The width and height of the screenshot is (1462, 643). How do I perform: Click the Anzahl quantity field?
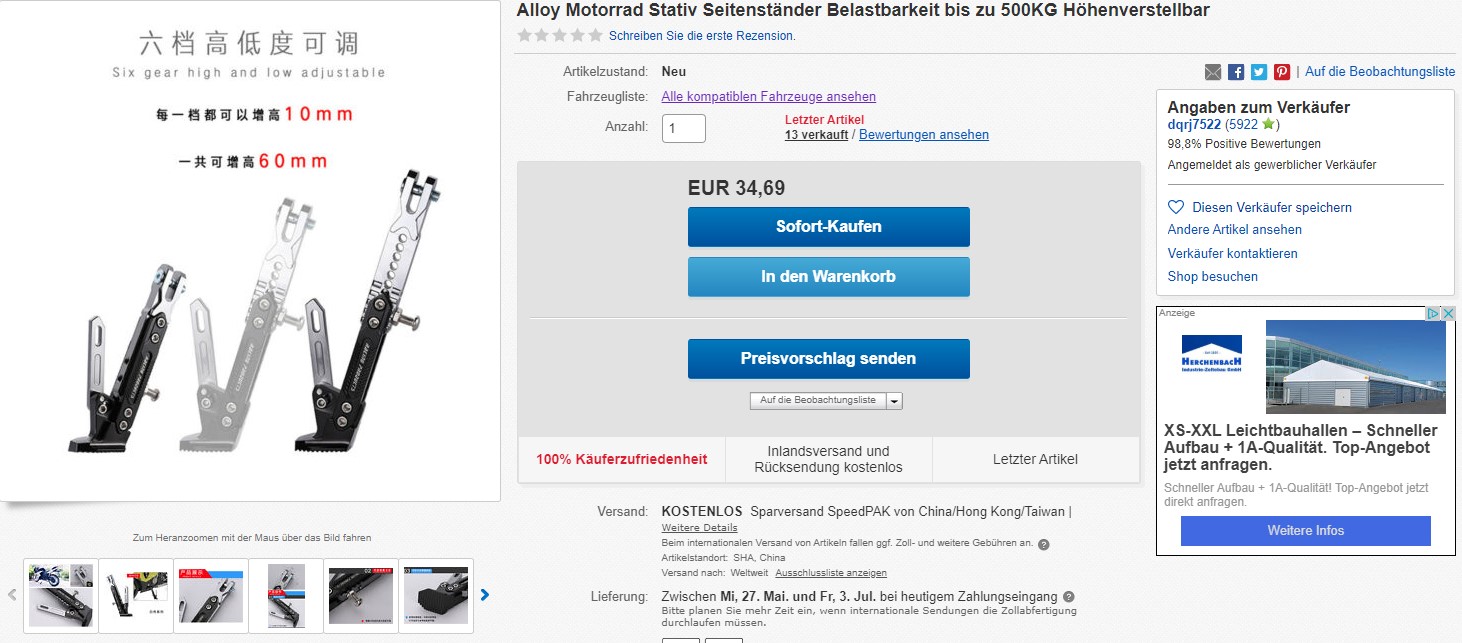click(x=684, y=128)
